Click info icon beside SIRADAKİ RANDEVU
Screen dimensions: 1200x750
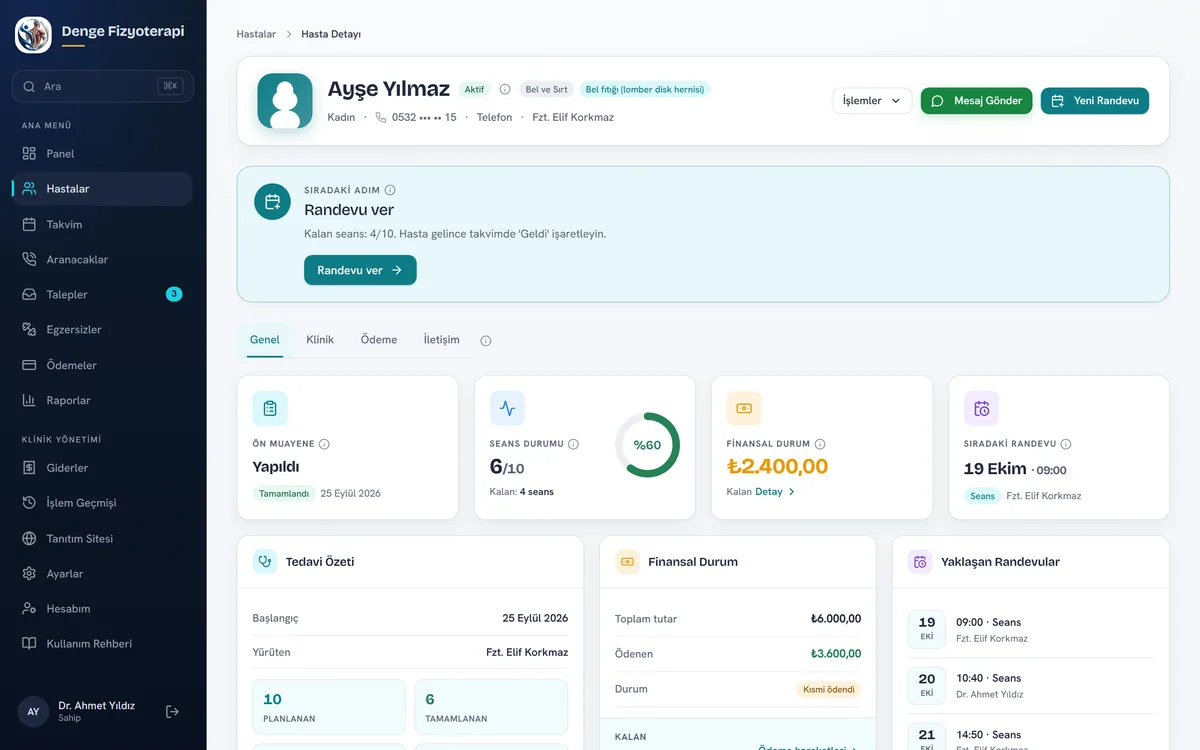click(1066, 444)
